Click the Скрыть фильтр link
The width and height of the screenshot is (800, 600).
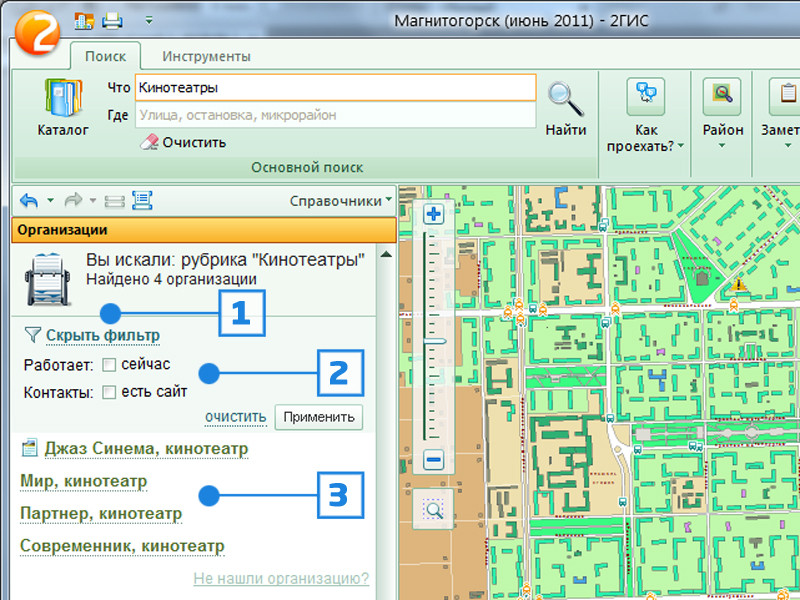pyautogui.click(x=103, y=336)
